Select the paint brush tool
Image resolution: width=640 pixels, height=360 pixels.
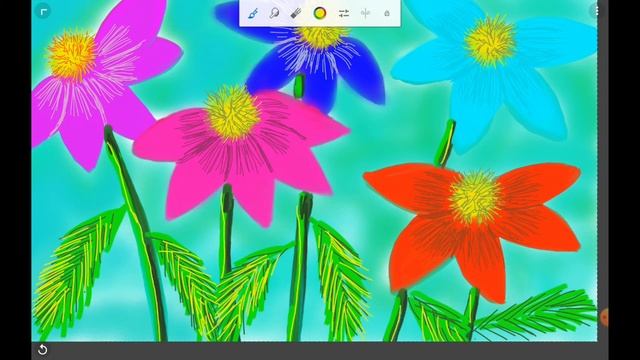tap(253, 13)
